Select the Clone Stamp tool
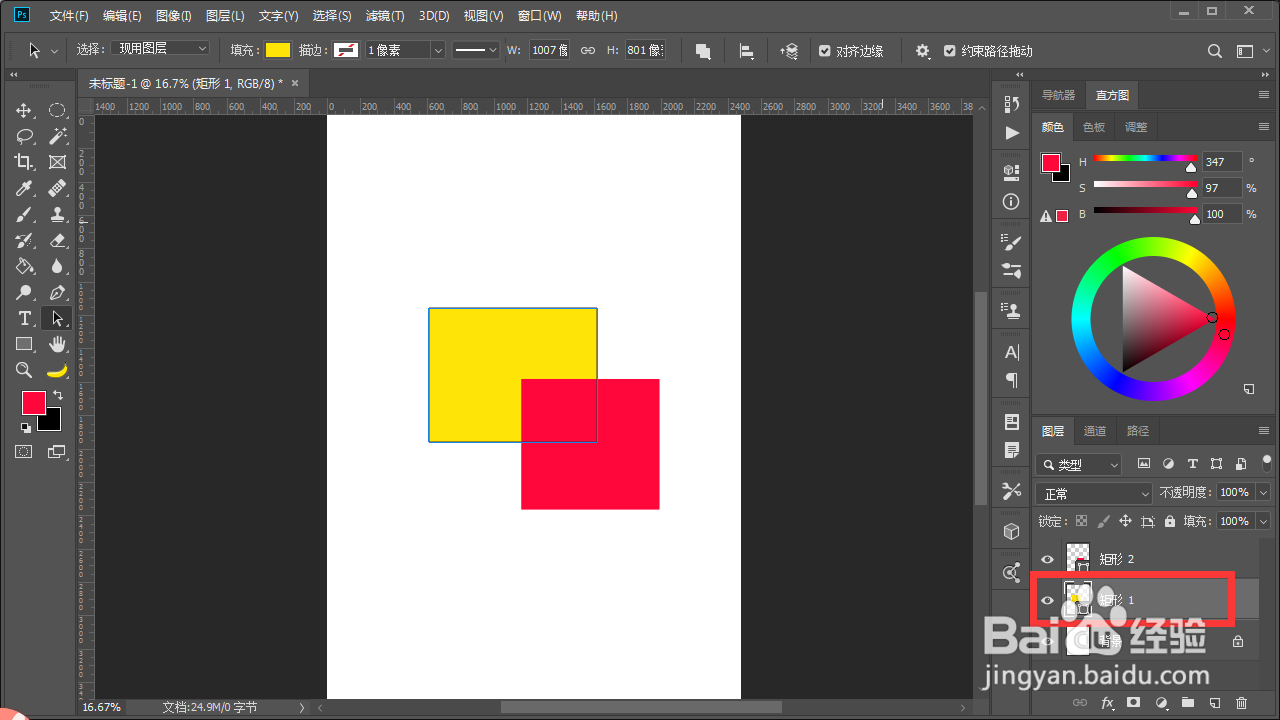The height and width of the screenshot is (720, 1280). (x=57, y=214)
